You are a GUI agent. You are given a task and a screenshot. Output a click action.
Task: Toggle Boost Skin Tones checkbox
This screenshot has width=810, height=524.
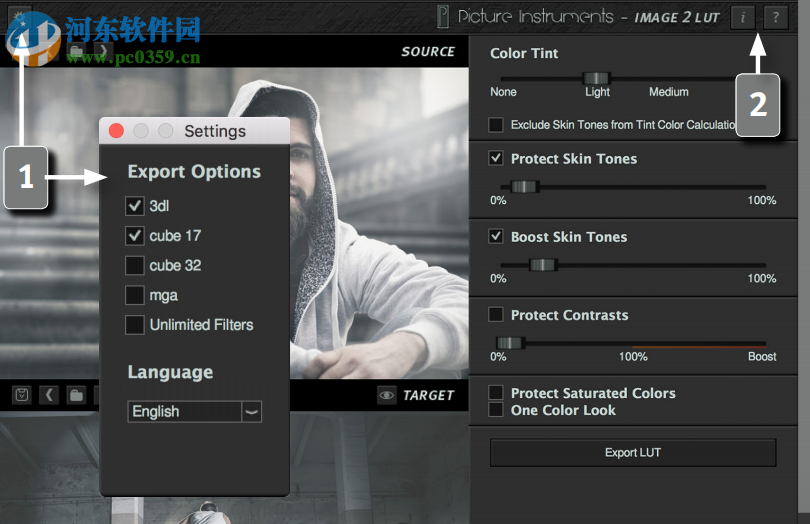click(496, 237)
